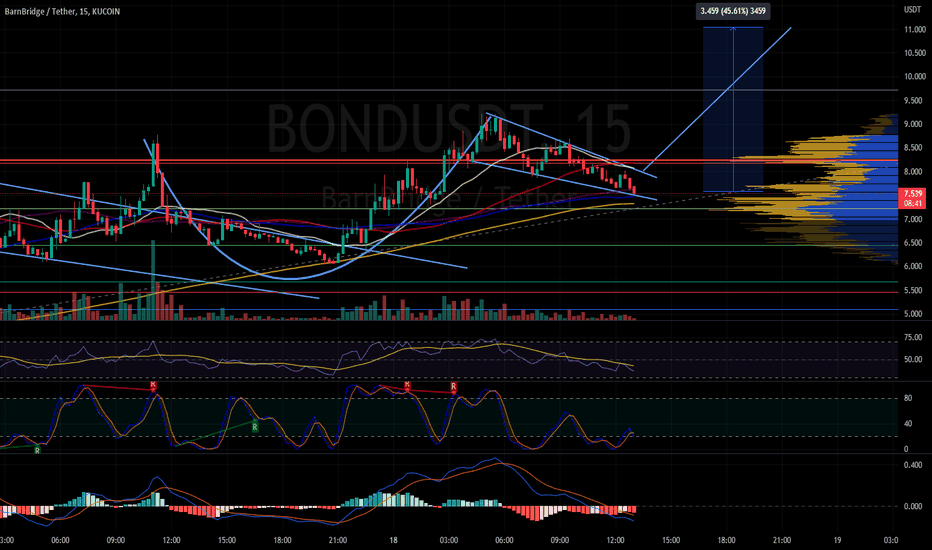Click the 50.00 RSI scale label
The width and height of the screenshot is (932, 550).
pos(914,360)
